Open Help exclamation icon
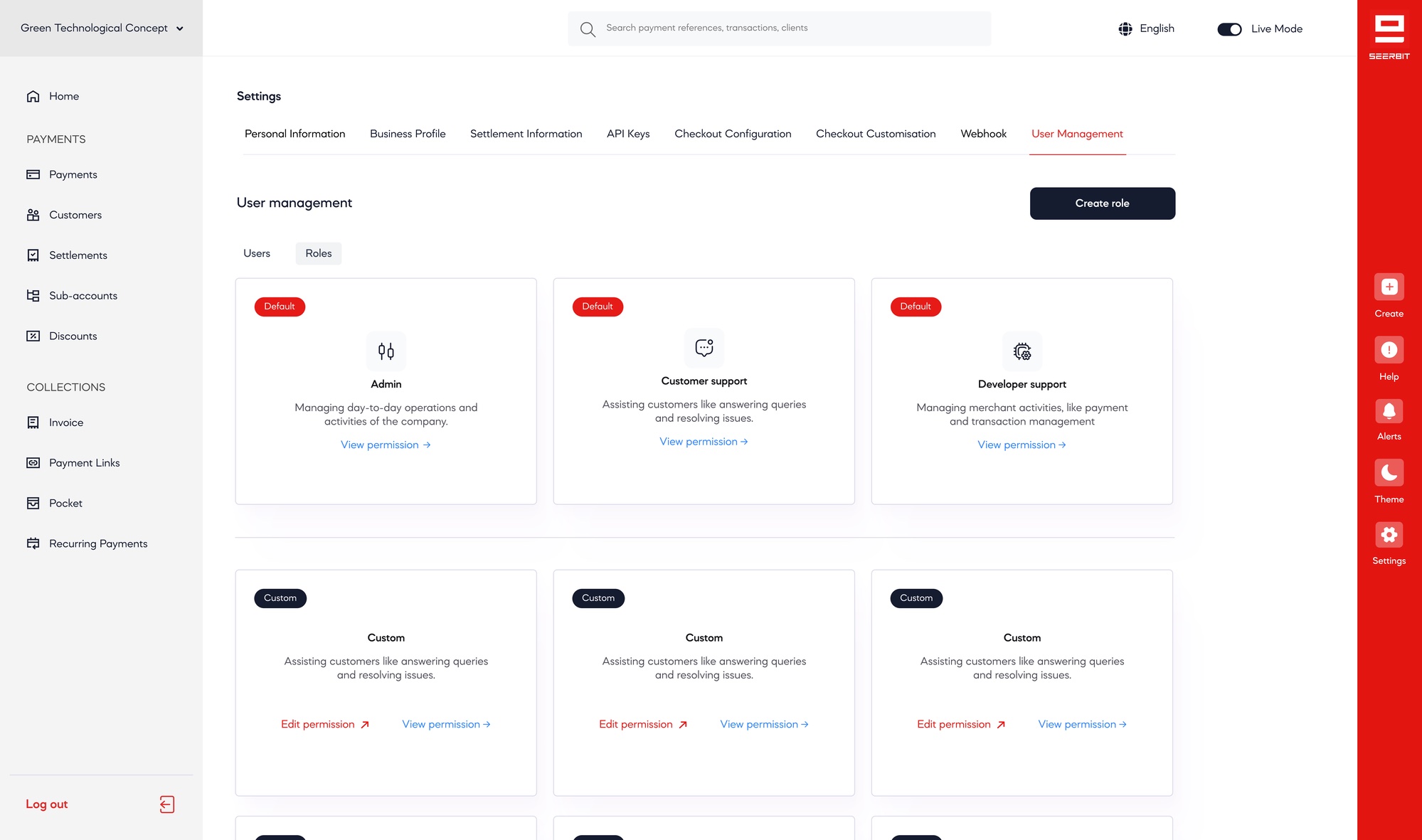1422x840 pixels. 1389,350
